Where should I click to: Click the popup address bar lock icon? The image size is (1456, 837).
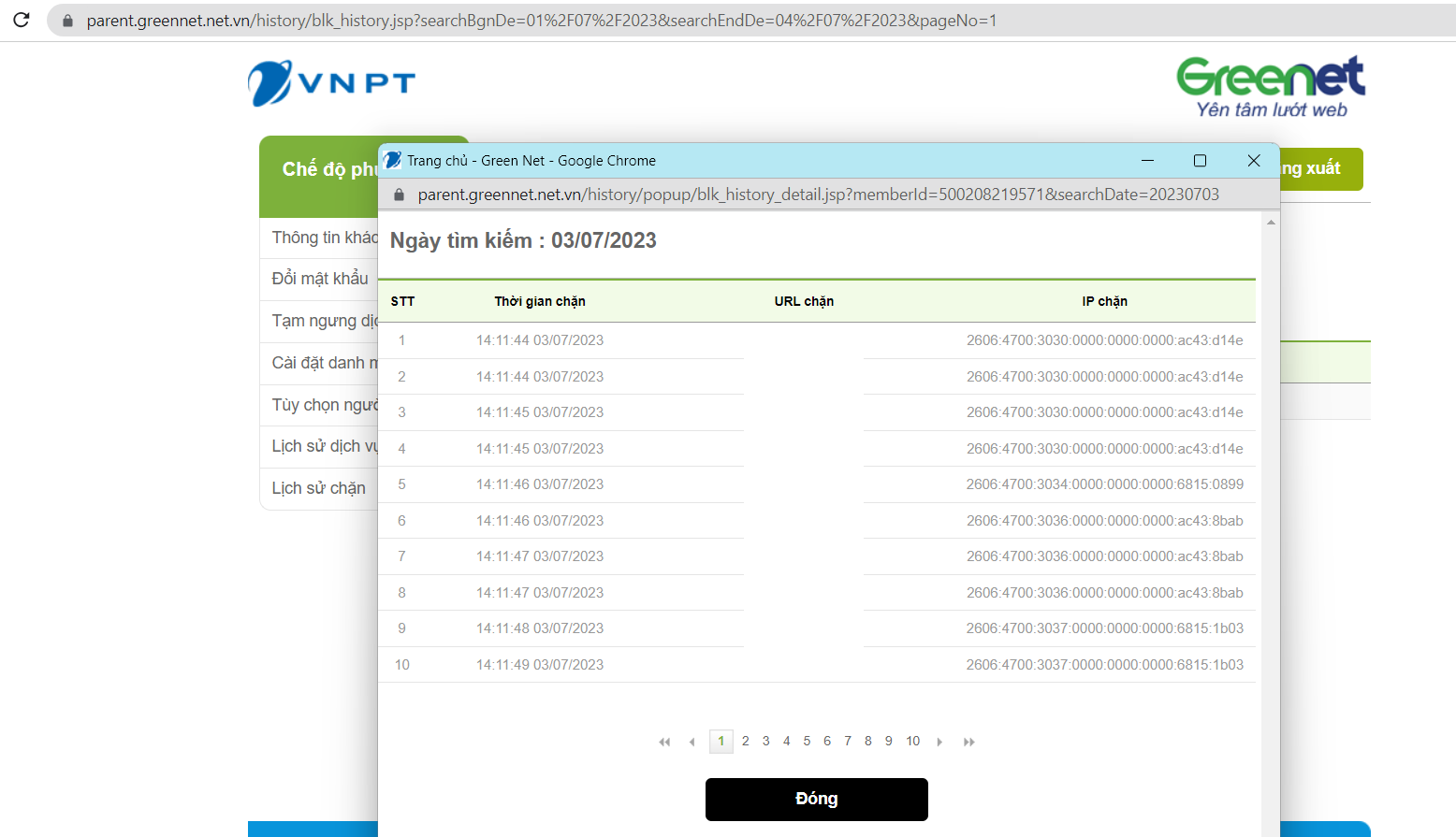click(399, 195)
